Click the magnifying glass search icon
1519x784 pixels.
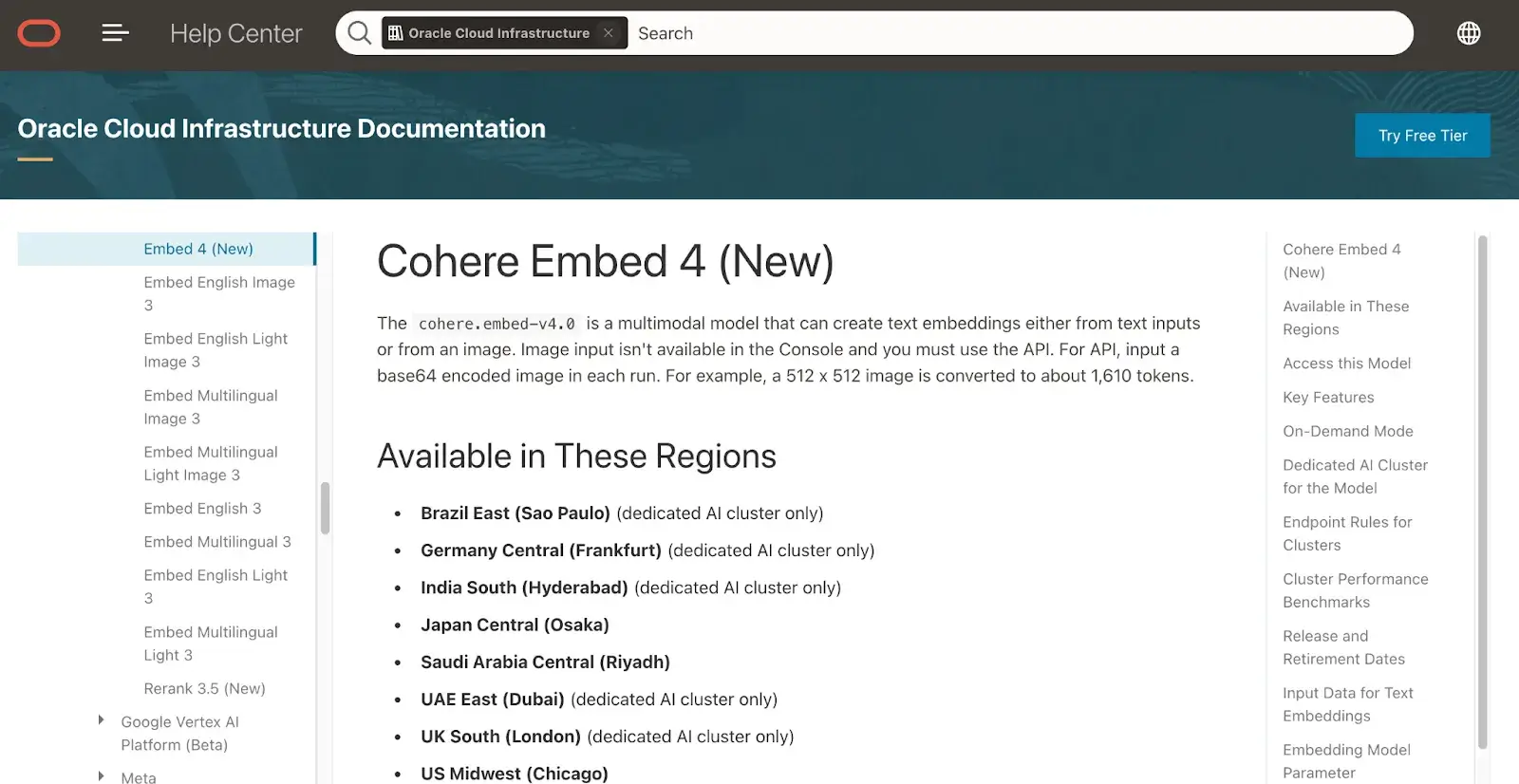coord(359,33)
